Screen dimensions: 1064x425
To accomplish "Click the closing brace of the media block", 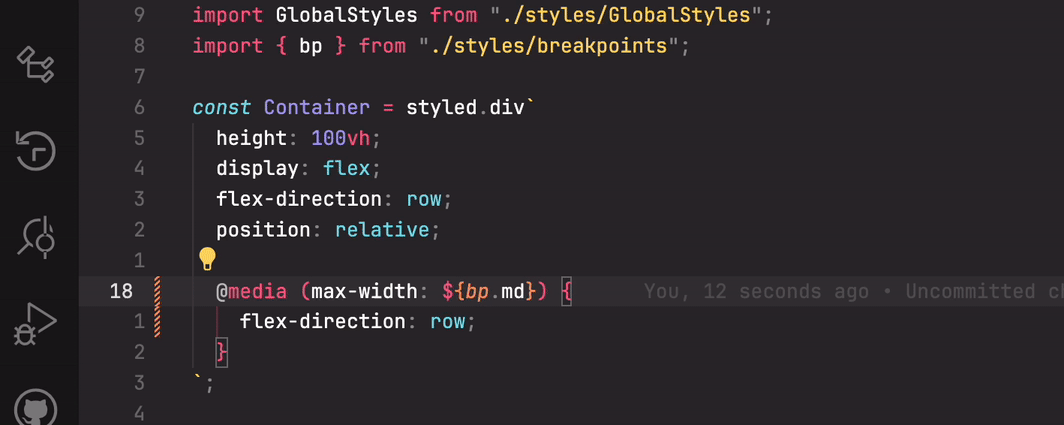I will point(222,352).
